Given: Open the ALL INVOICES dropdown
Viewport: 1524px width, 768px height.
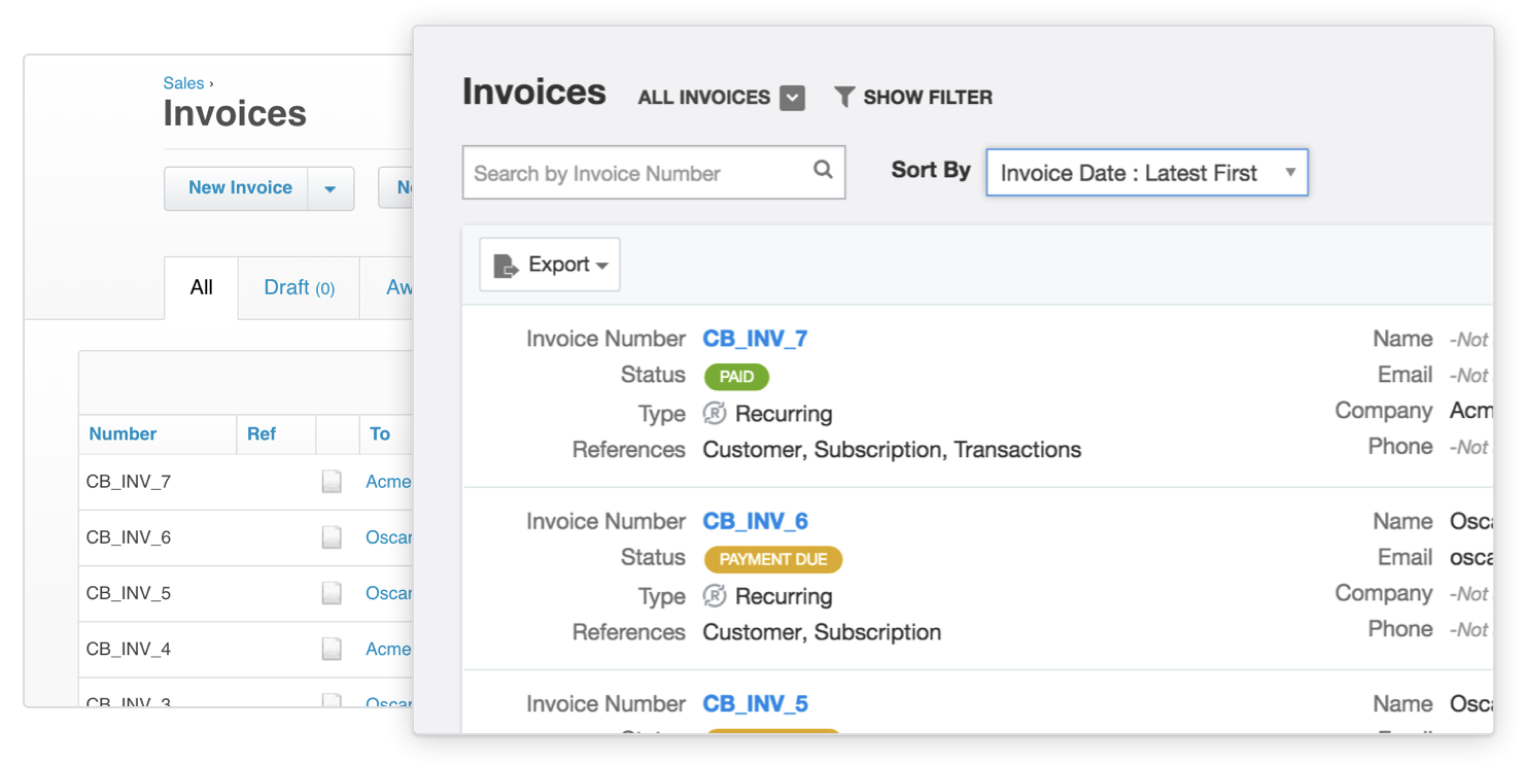Looking at the screenshot, I should (x=791, y=97).
